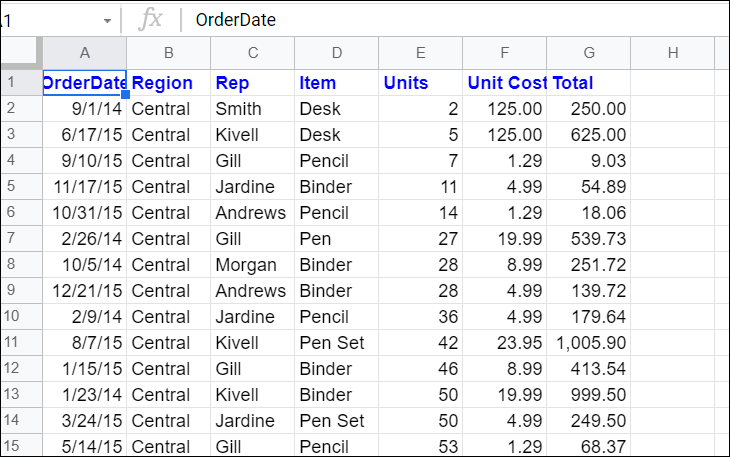Screen dimensions: 730x457
Task: Click the Region header cell
Action: (x=169, y=83)
